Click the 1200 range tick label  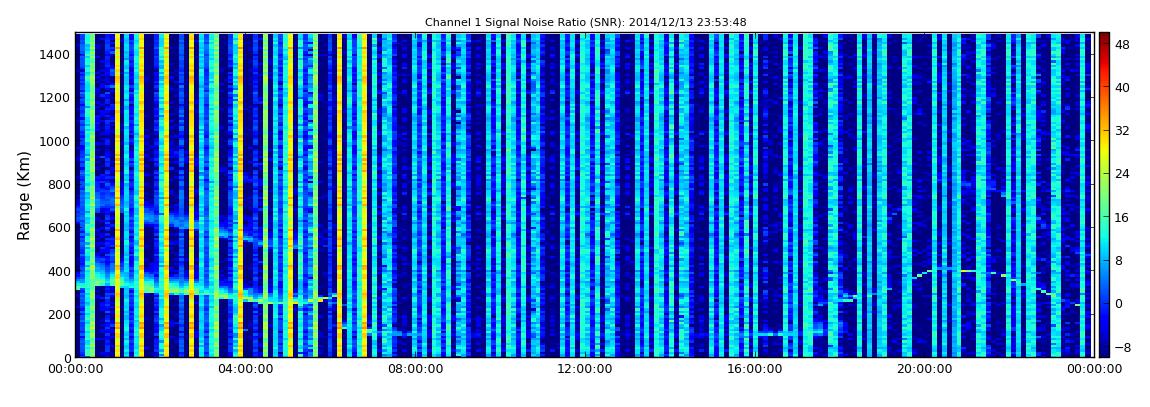pyautogui.click(x=55, y=98)
